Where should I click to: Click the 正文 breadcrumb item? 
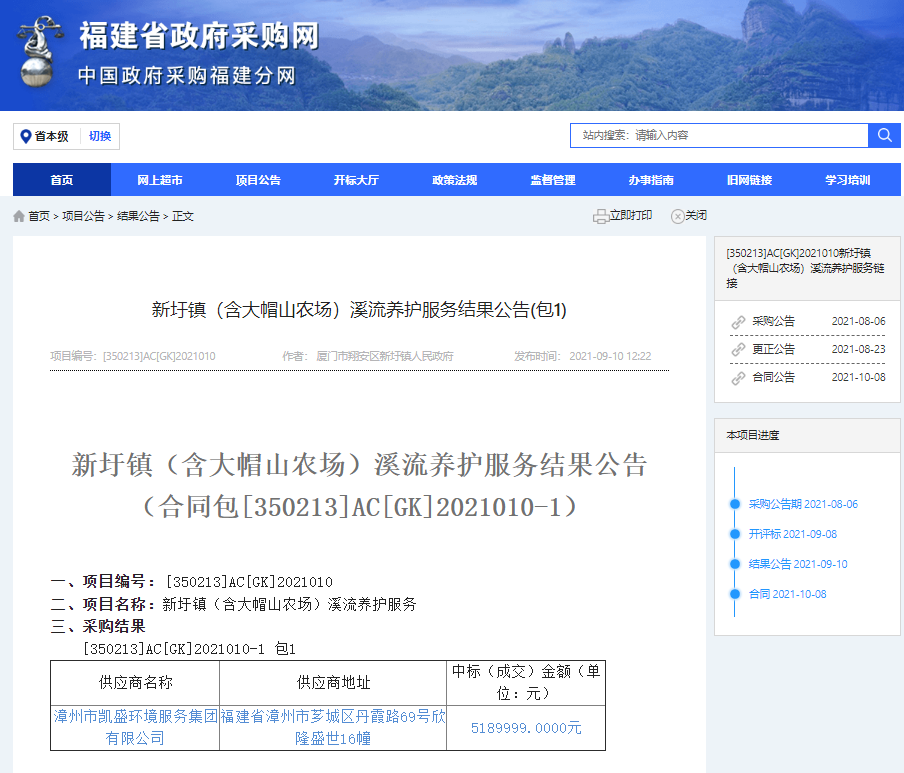pyautogui.click(x=183, y=216)
